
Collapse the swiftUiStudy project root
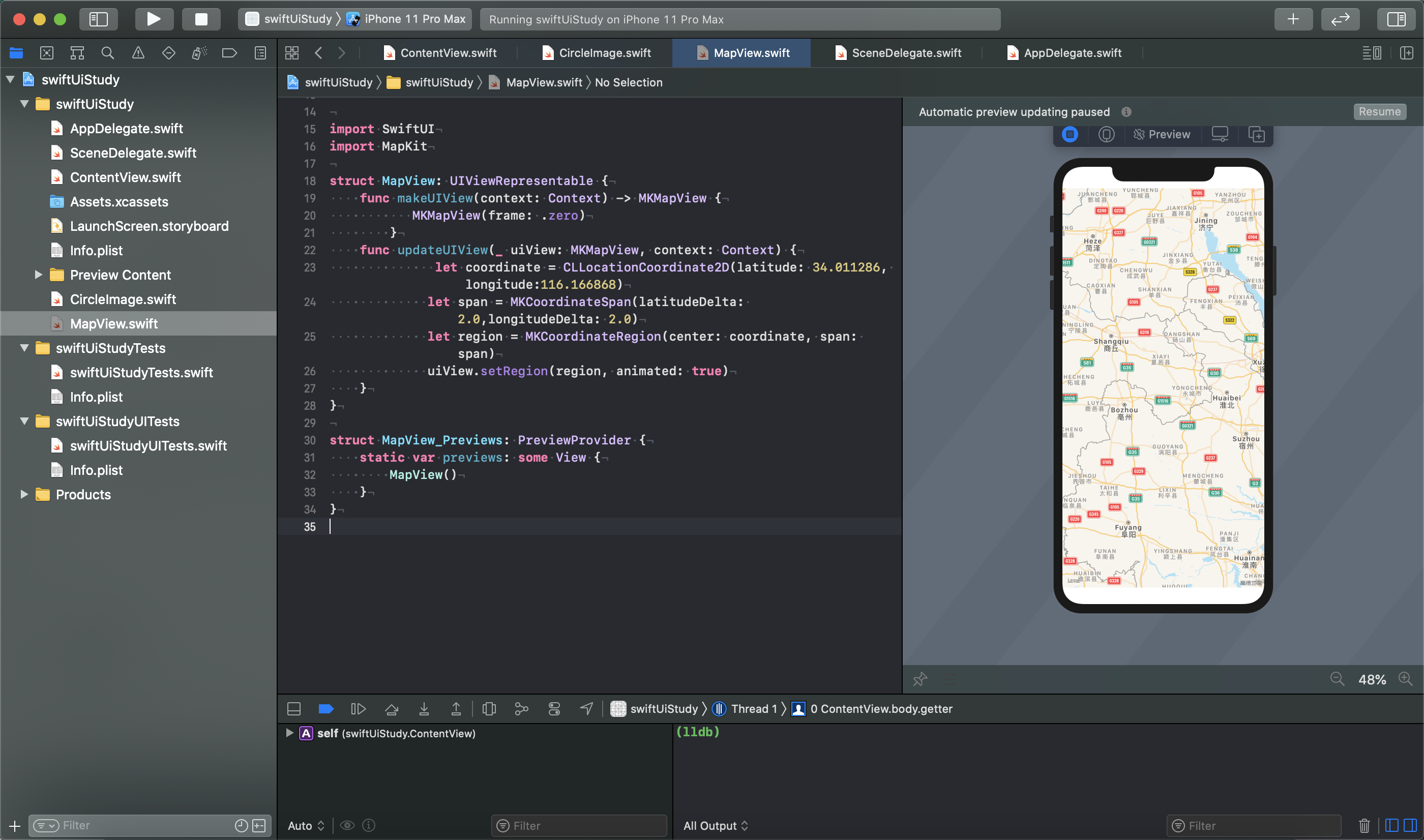[x=10, y=79]
